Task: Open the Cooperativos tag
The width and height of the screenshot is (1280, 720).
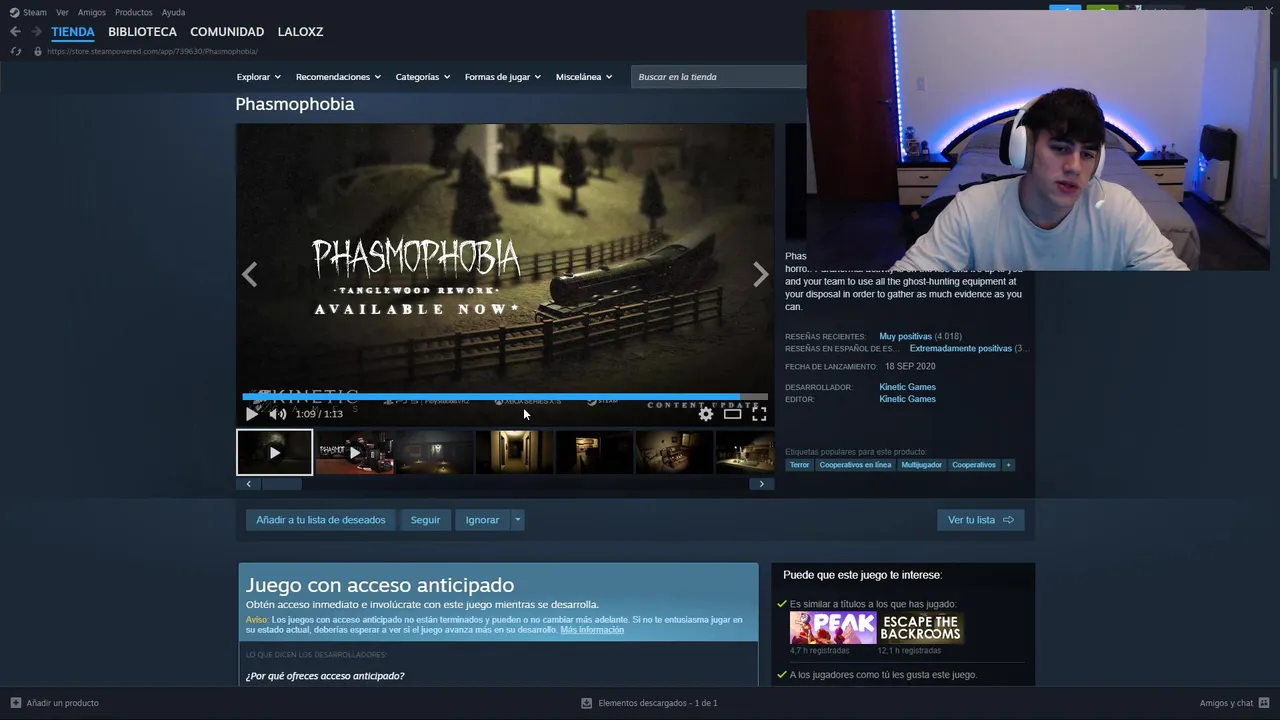Action: 974,465
